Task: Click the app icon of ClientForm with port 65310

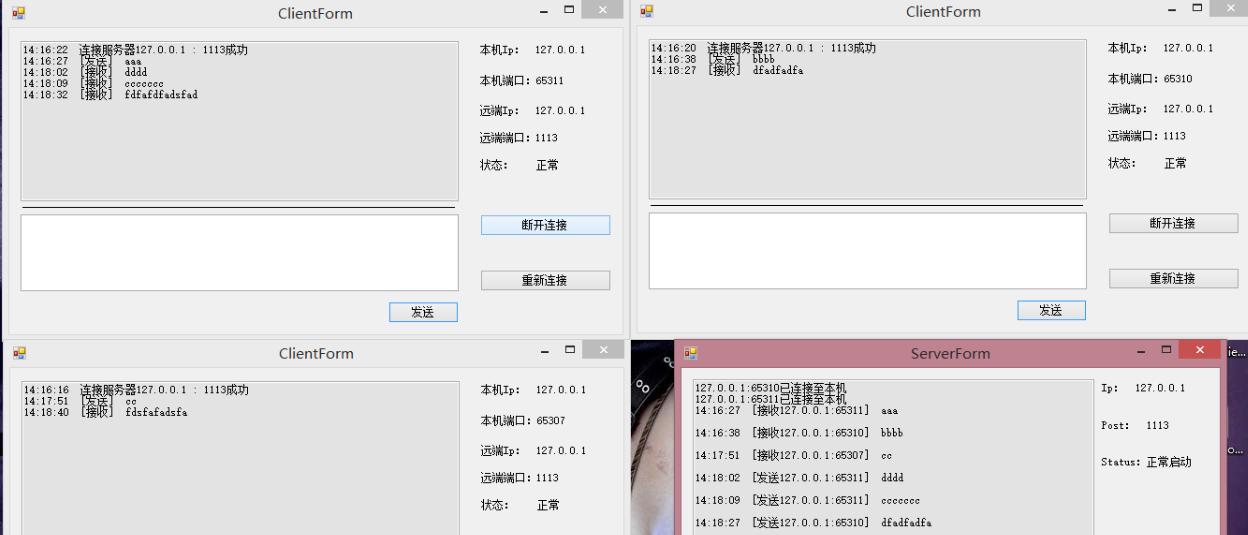Action: click(x=647, y=11)
